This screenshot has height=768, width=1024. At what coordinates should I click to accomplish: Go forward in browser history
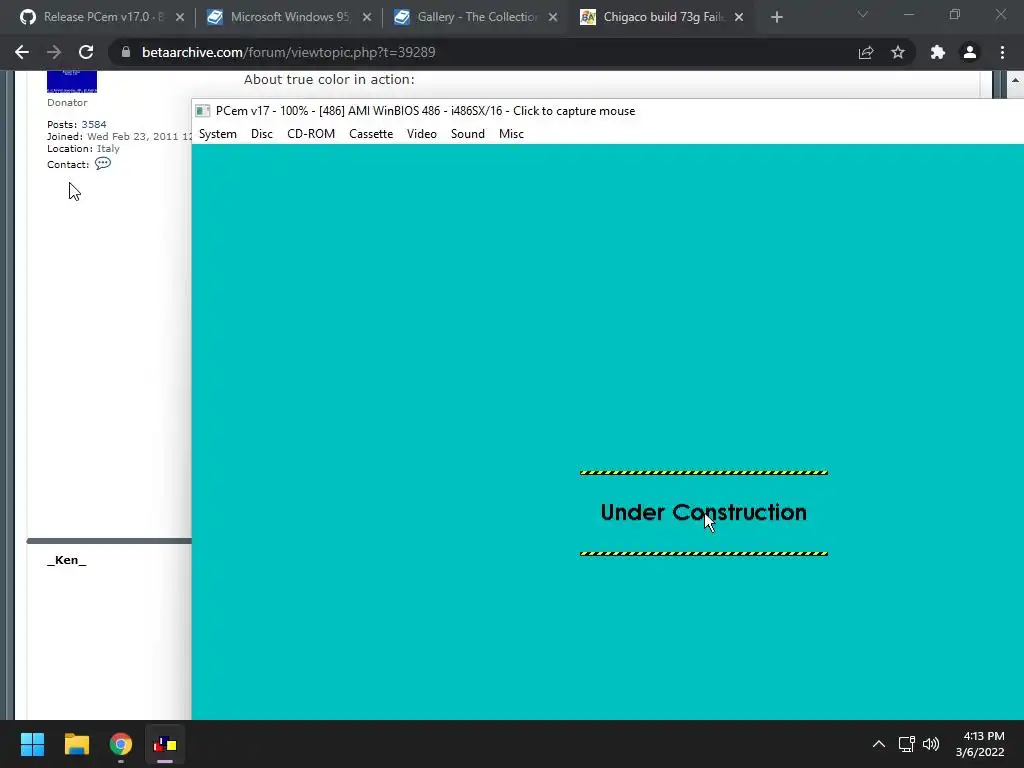click(54, 52)
